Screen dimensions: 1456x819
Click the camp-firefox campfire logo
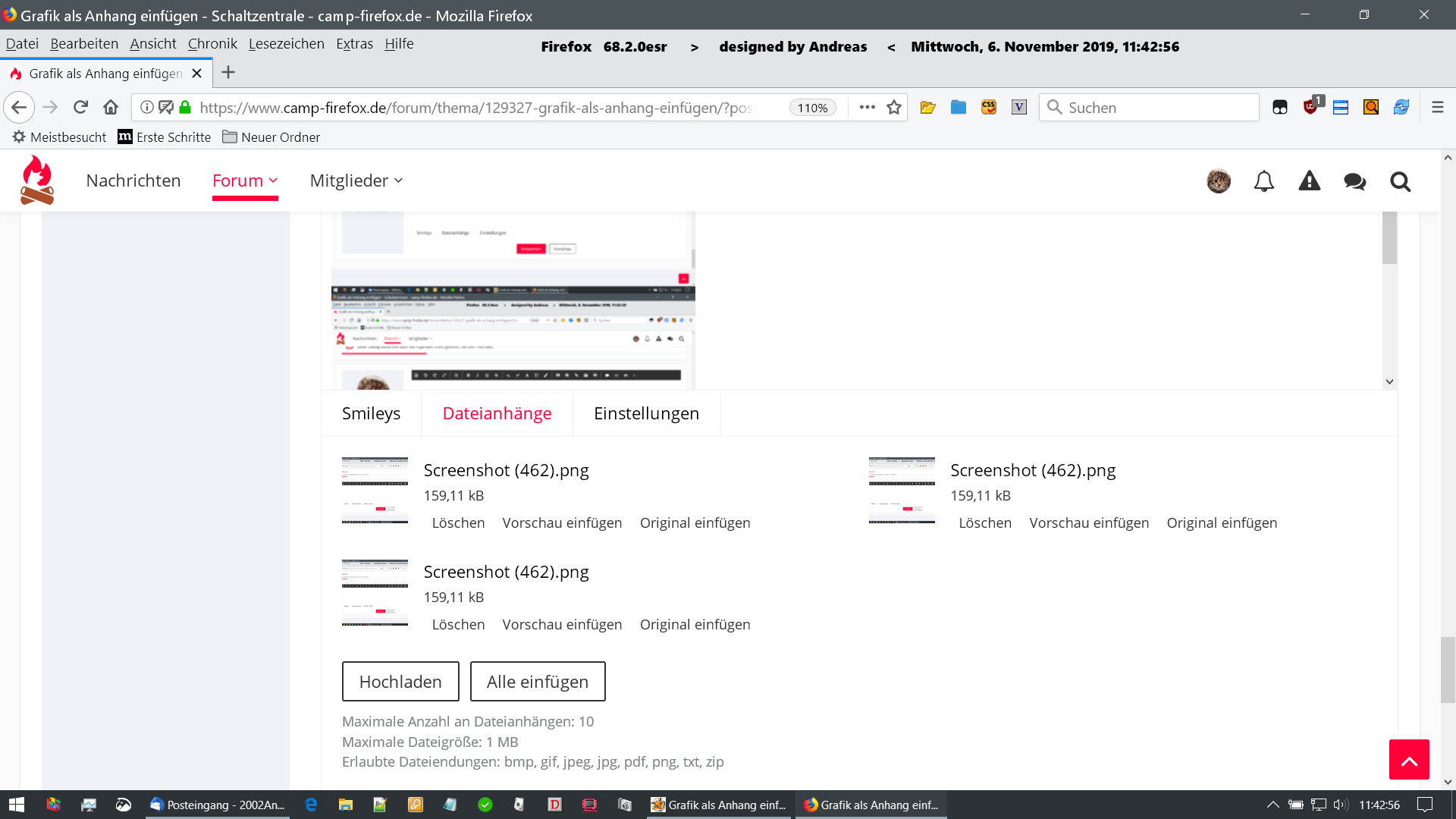[36, 180]
